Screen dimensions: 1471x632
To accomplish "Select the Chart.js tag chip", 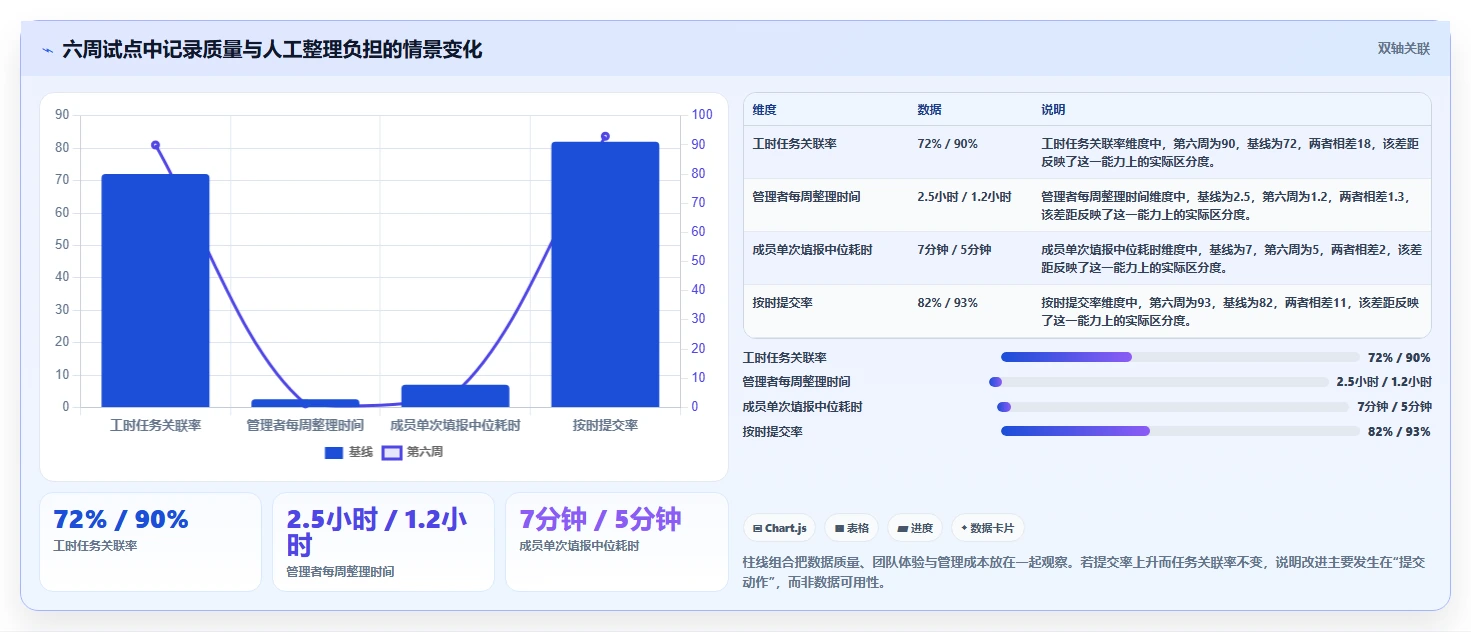I will (780, 528).
